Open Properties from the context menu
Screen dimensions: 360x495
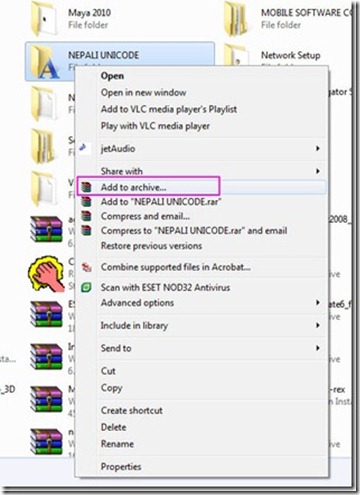tap(121, 467)
